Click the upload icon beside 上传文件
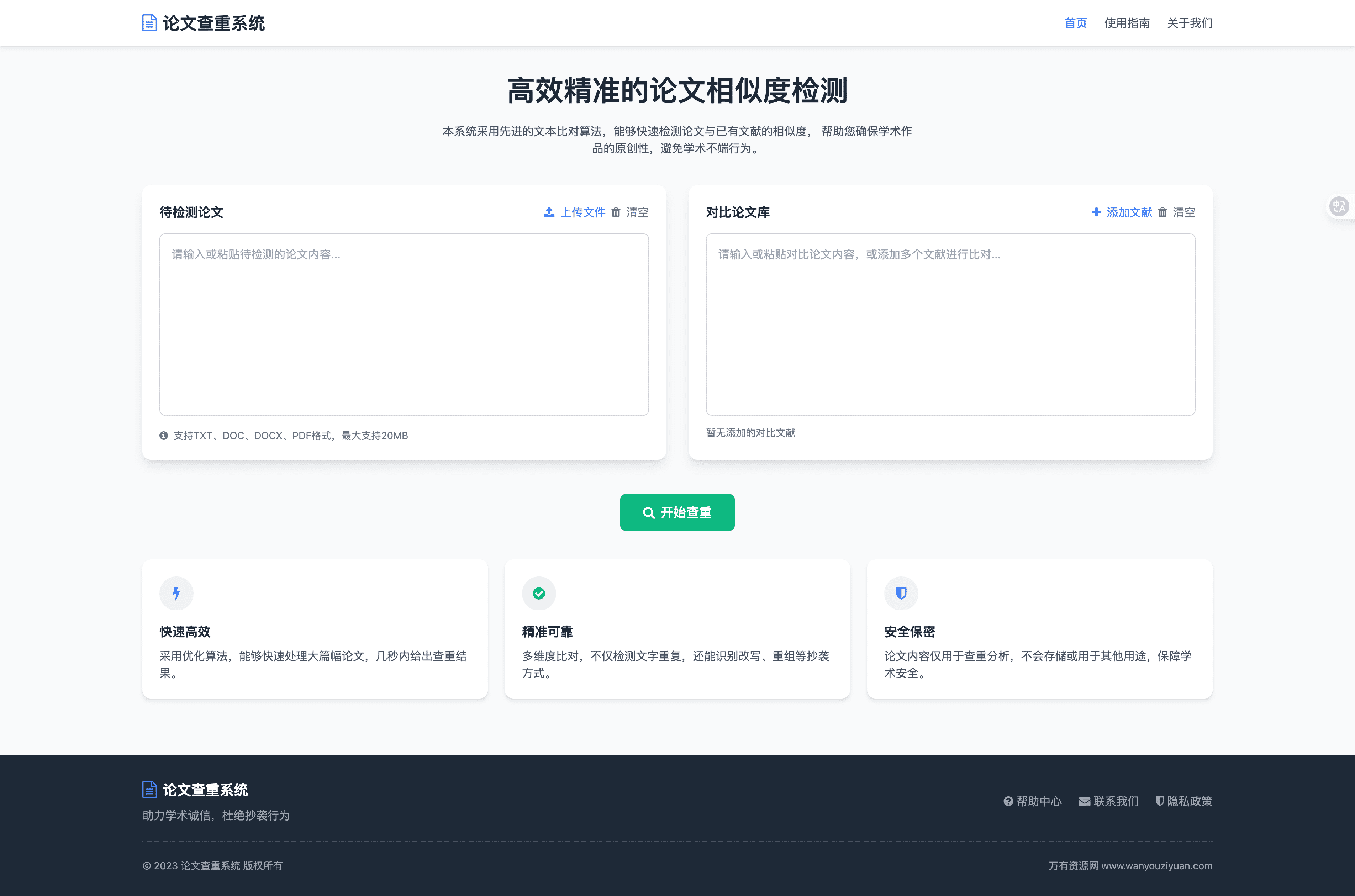The width and height of the screenshot is (1355, 896). (548, 212)
